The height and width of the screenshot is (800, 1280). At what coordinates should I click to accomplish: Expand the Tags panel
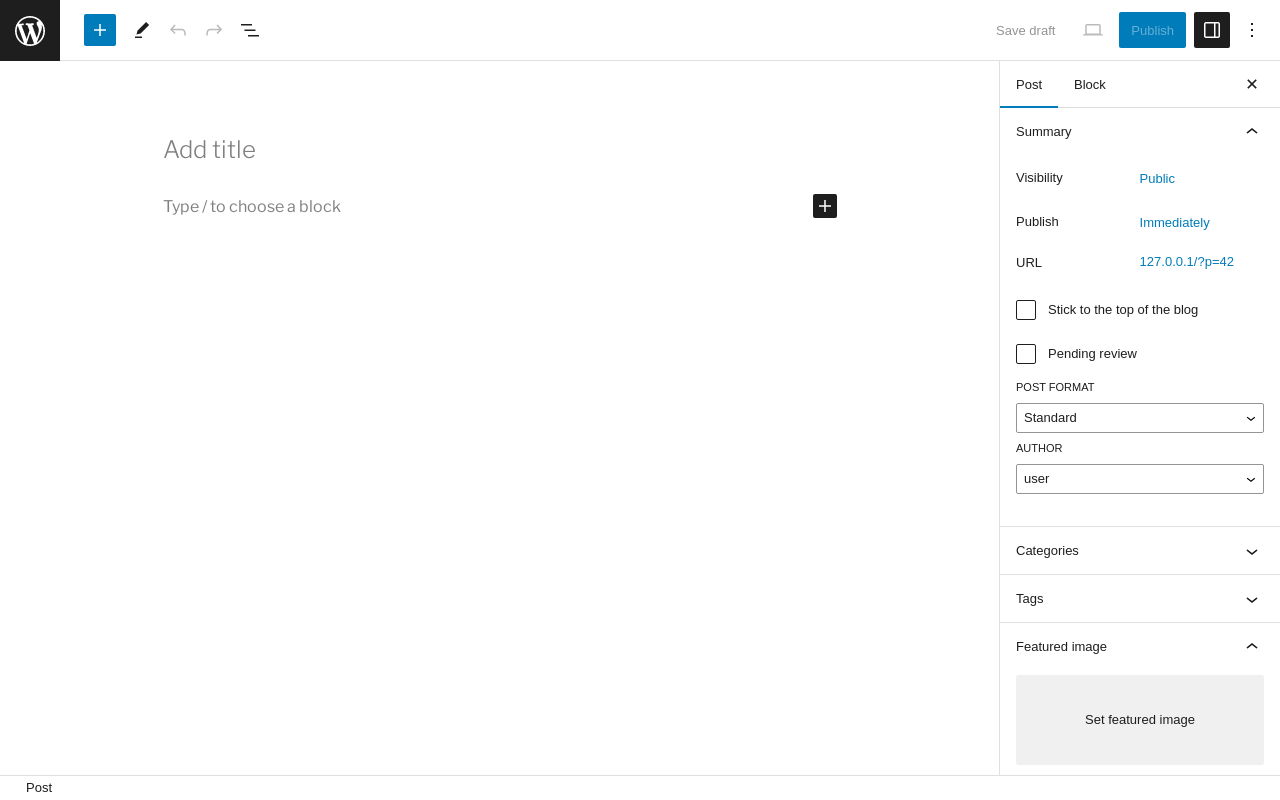pyautogui.click(x=1140, y=599)
